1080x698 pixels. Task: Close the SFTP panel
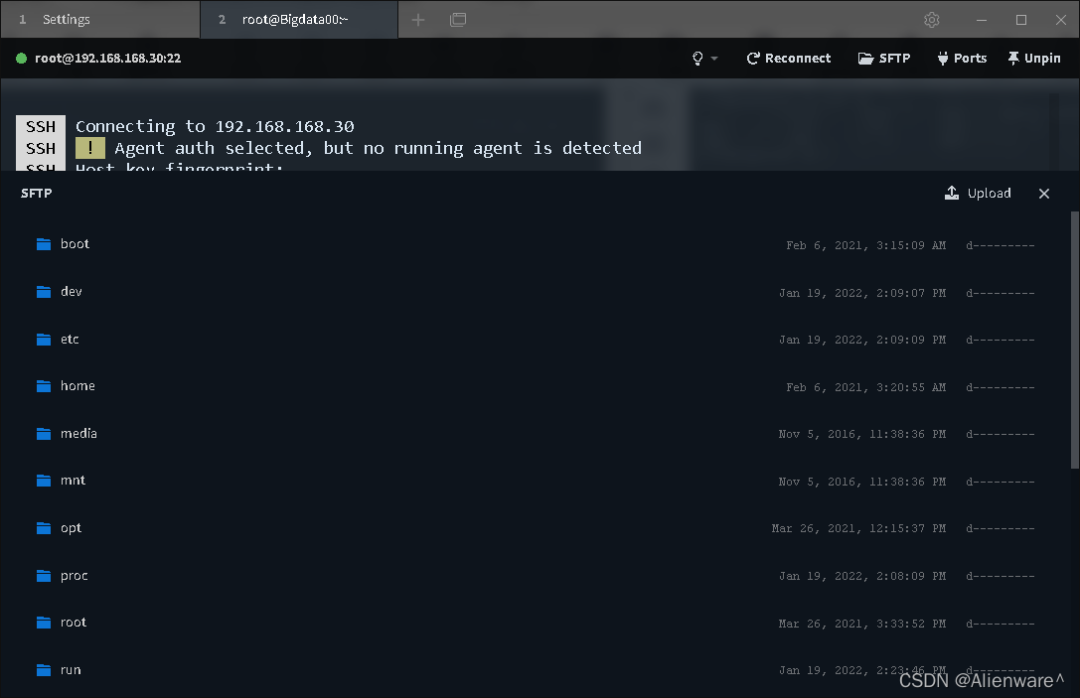(x=1044, y=194)
